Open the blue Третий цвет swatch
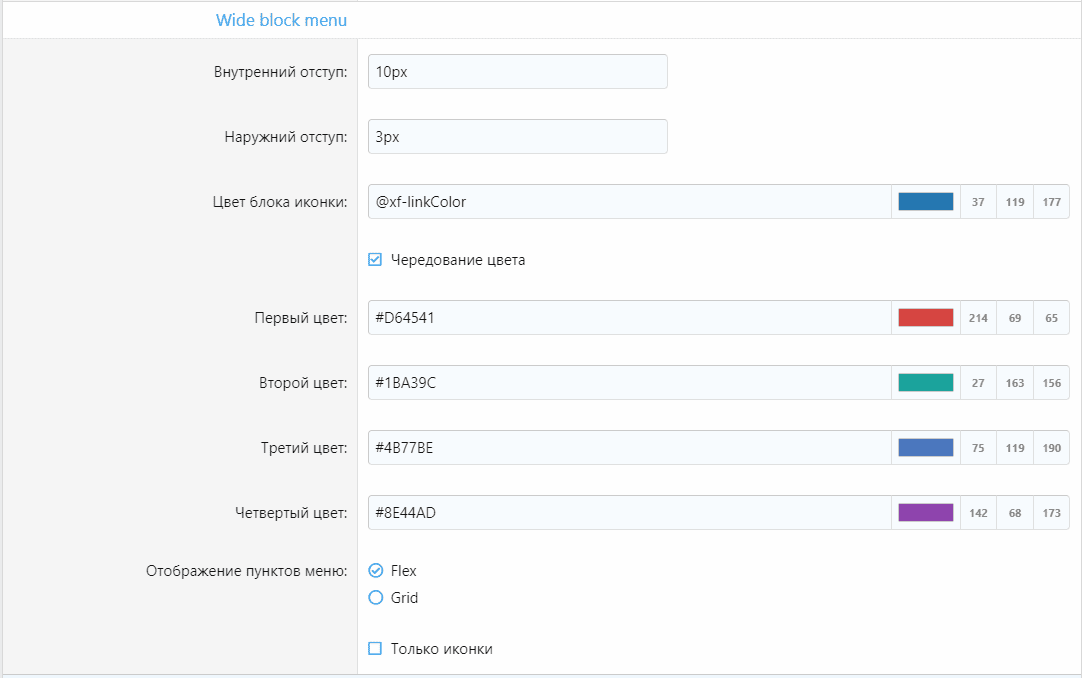This screenshot has height=678, width=1082. 925,448
